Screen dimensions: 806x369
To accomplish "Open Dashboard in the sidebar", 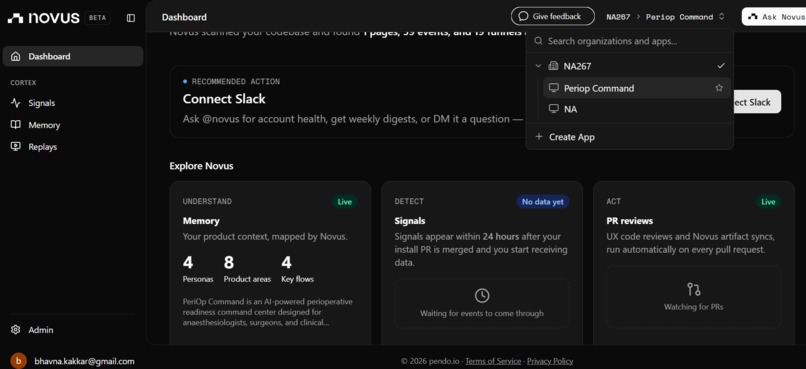I will 73,57.
